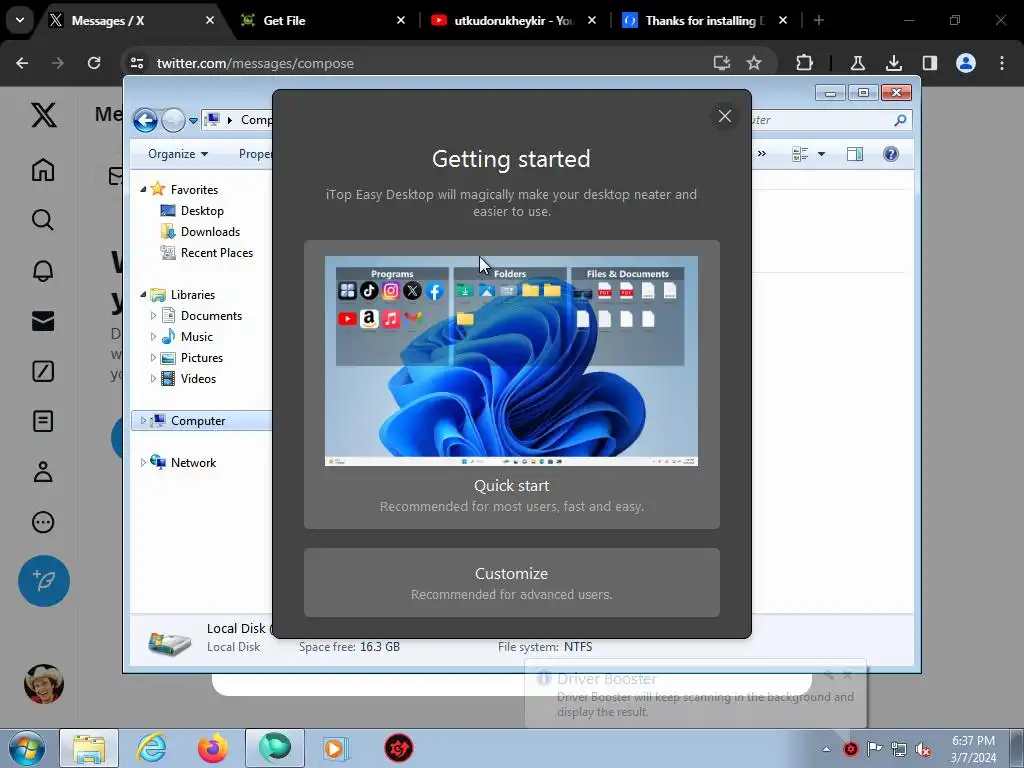1024x768 pixels.
Task: Go back in Explorer window
Action: (145, 120)
